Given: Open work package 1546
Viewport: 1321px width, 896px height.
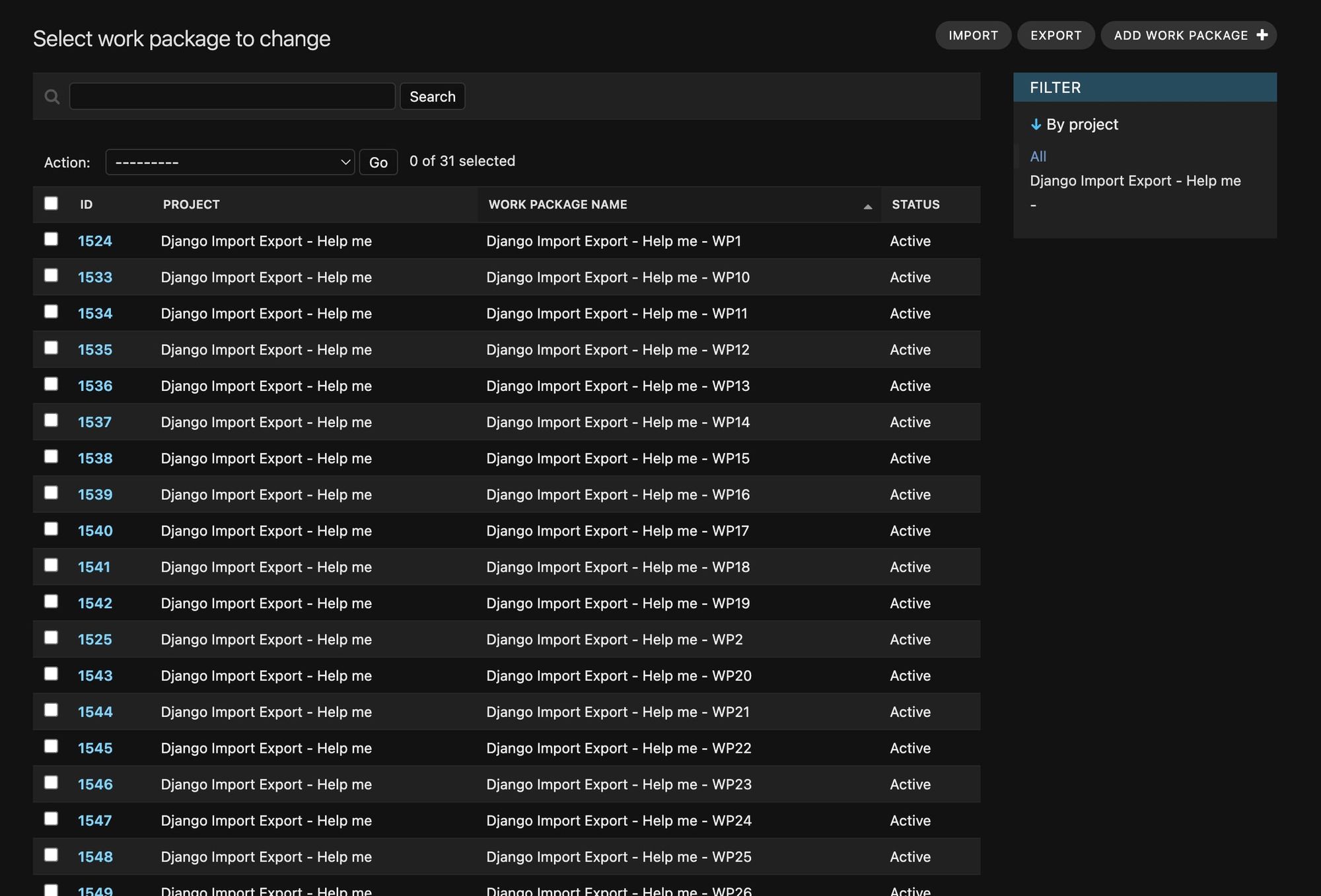Looking at the screenshot, I should (95, 784).
